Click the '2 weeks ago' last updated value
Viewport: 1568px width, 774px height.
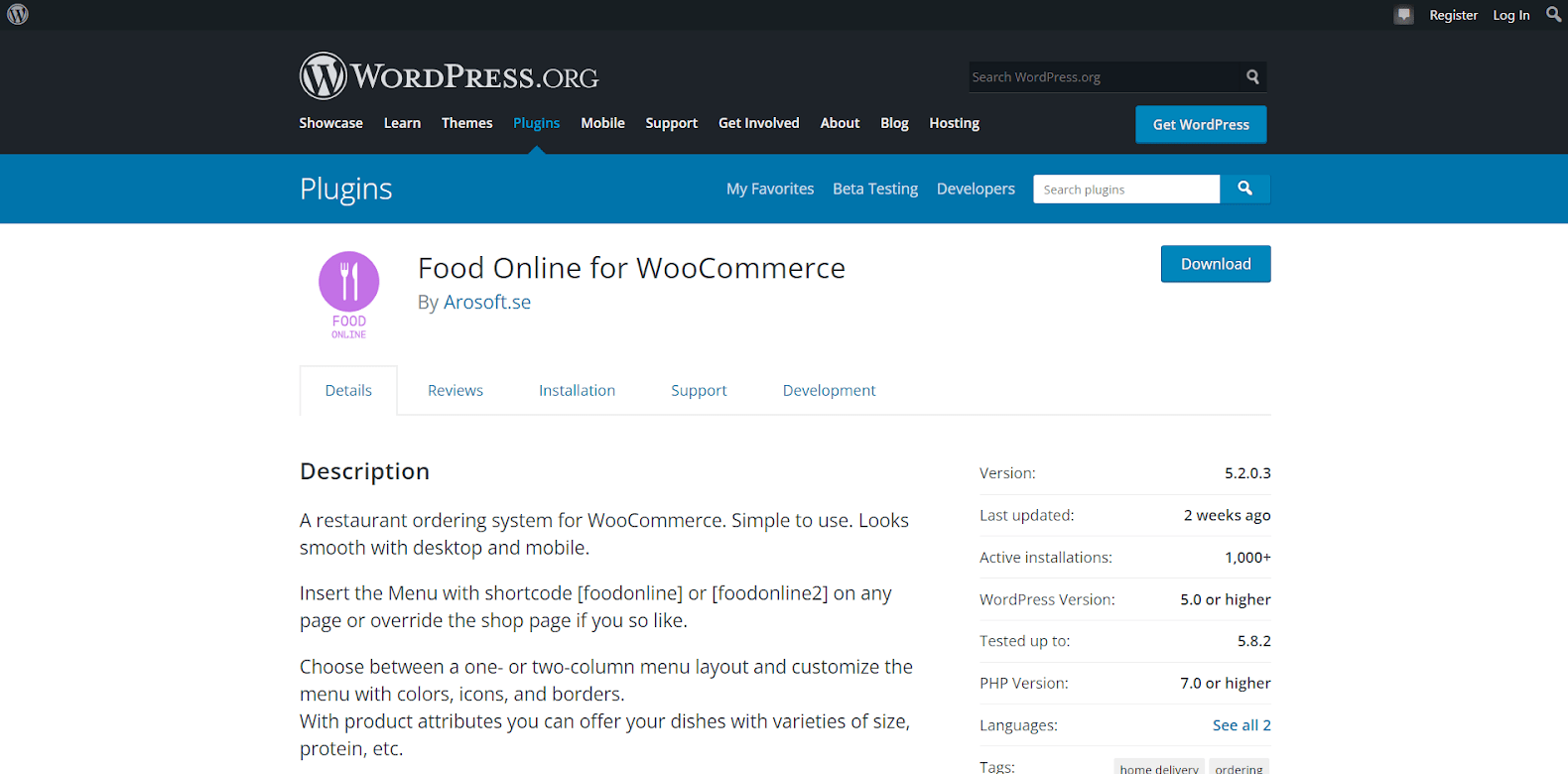[x=1227, y=515]
